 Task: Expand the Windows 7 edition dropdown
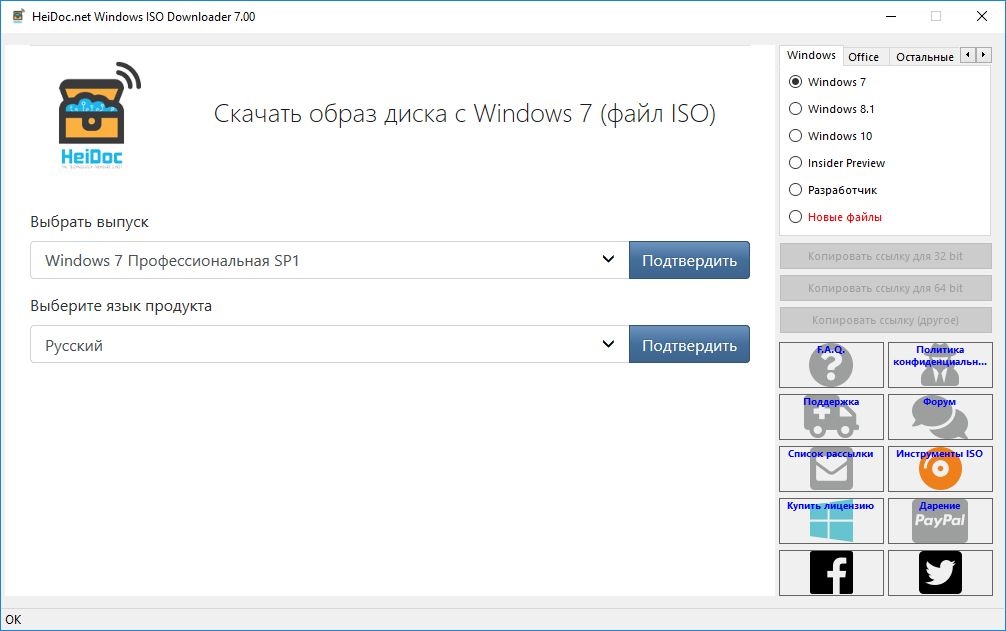tap(329, 261)
